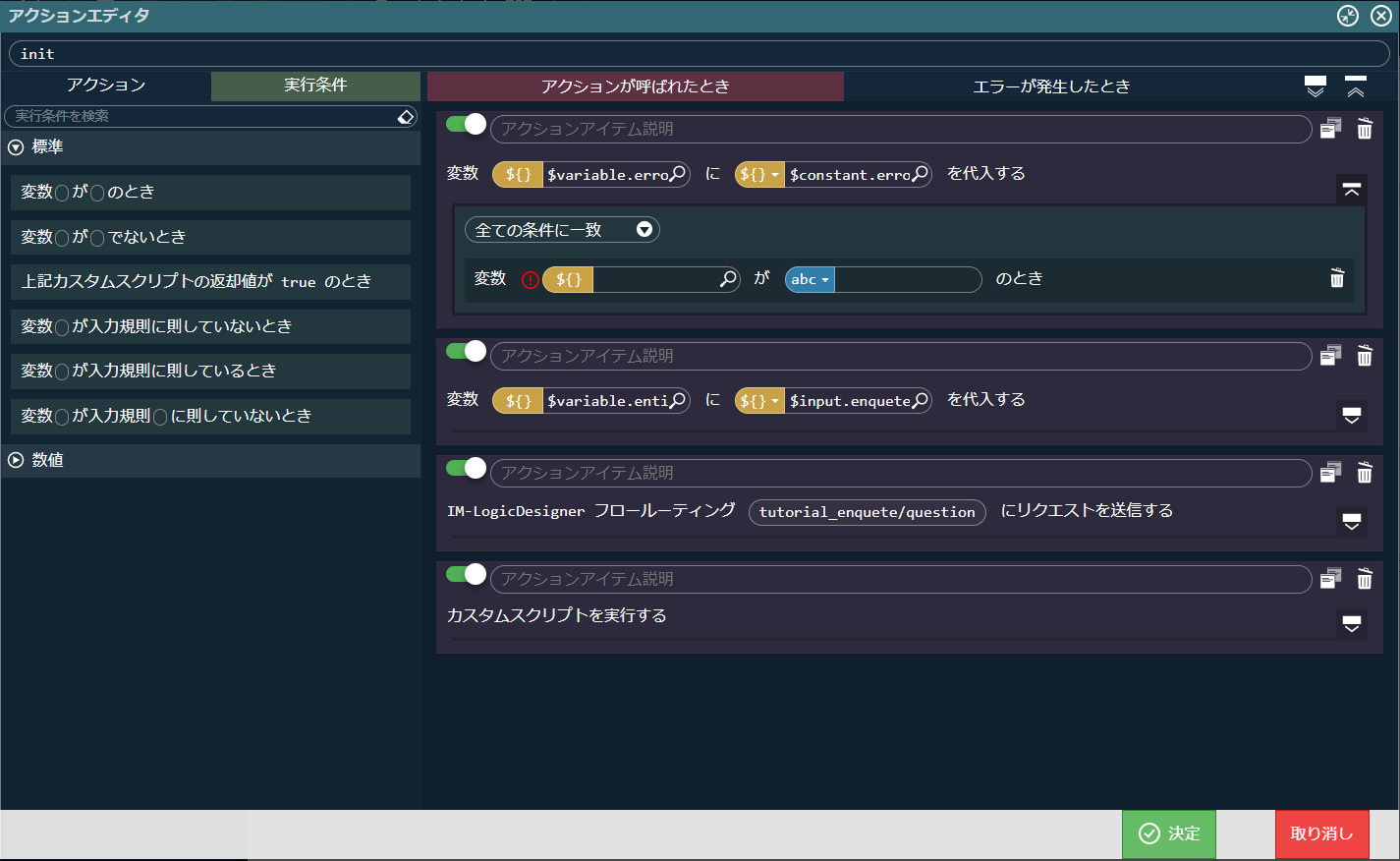The width and height of the screenshot is (1400, 861).
Task: Close the action editor dialog
Action: pyautogui.click(x=1380, y=16)
